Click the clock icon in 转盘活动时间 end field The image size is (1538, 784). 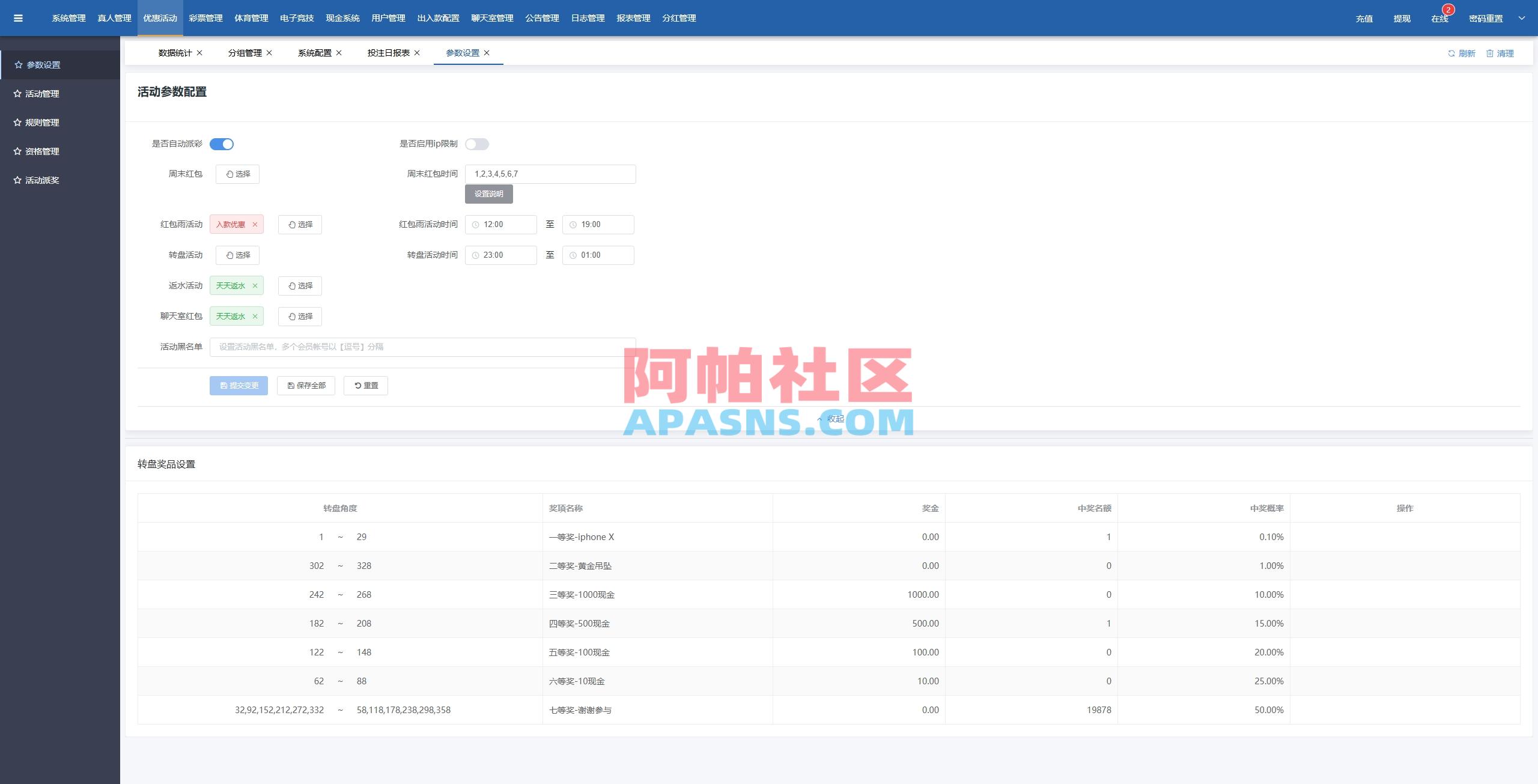572,255
